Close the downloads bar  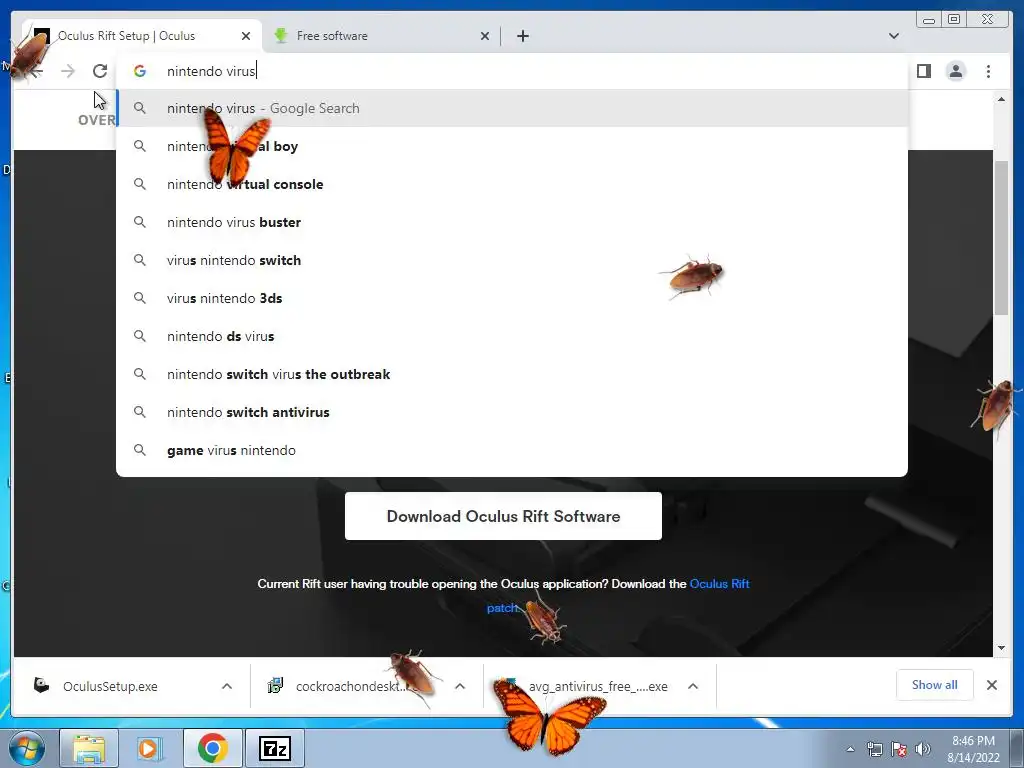[x=991, y=685]
